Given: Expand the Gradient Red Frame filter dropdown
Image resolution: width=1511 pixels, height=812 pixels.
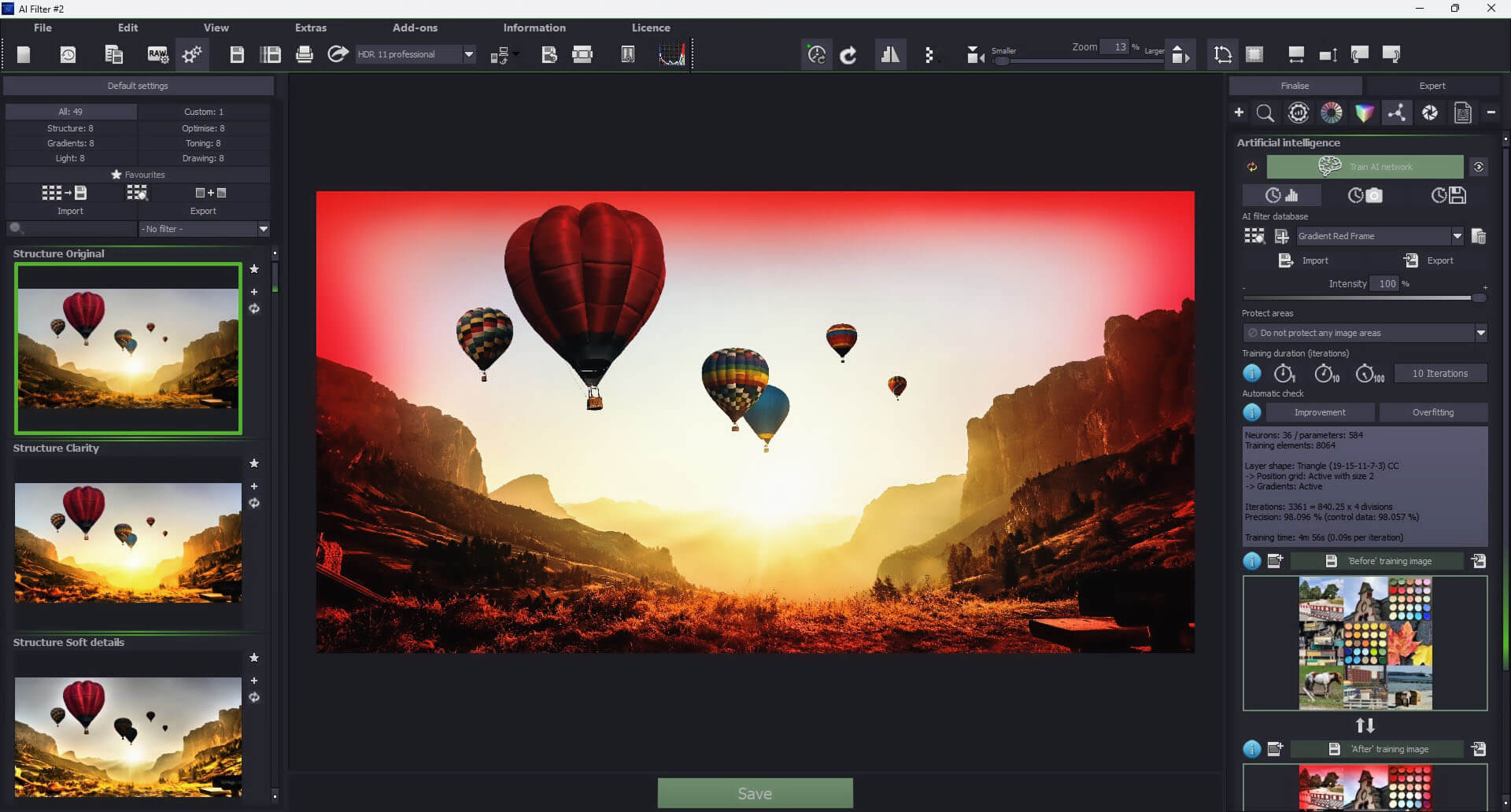Looking at the screenshot, I should (1457, 236).
